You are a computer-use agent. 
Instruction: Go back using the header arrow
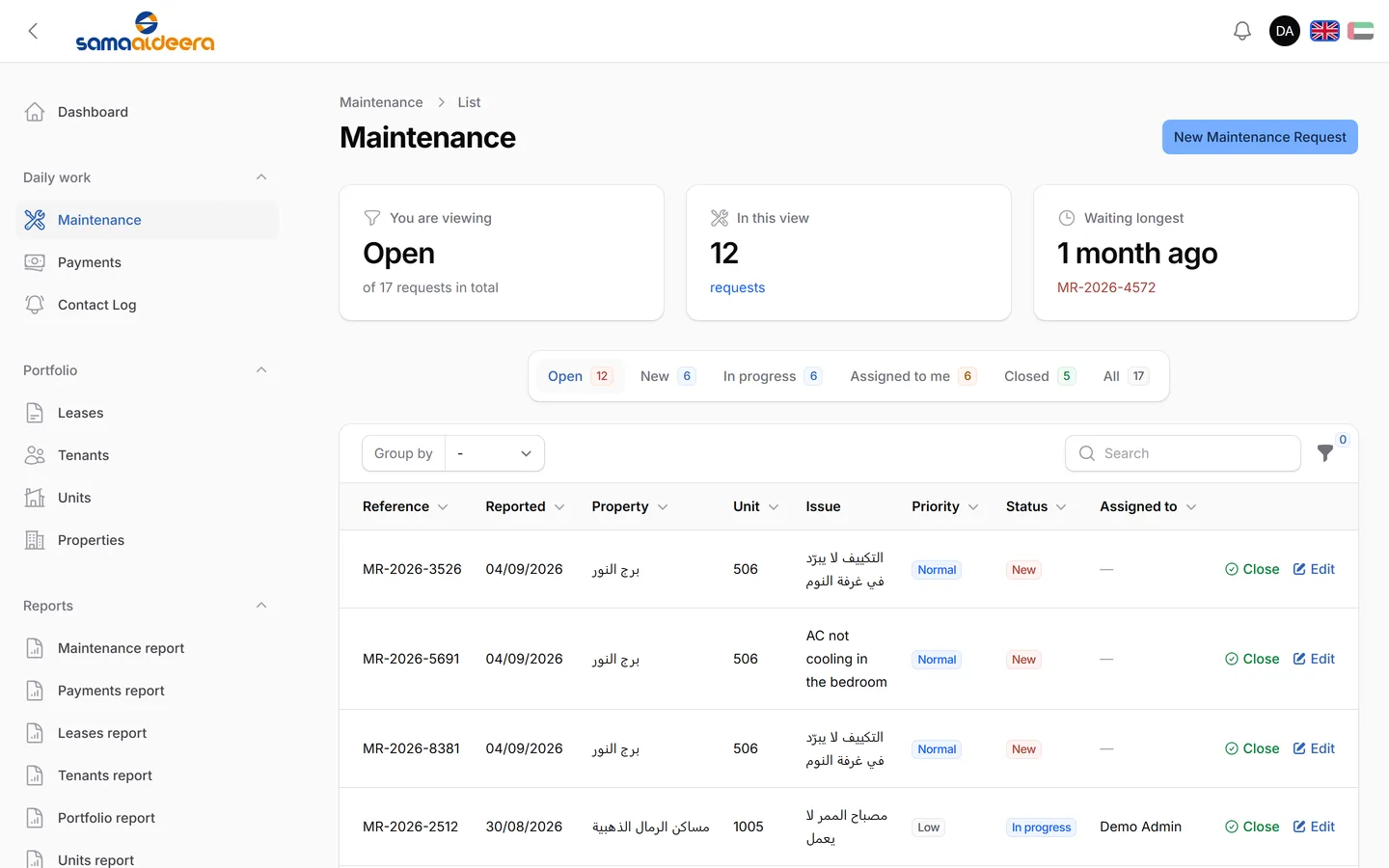33,31
